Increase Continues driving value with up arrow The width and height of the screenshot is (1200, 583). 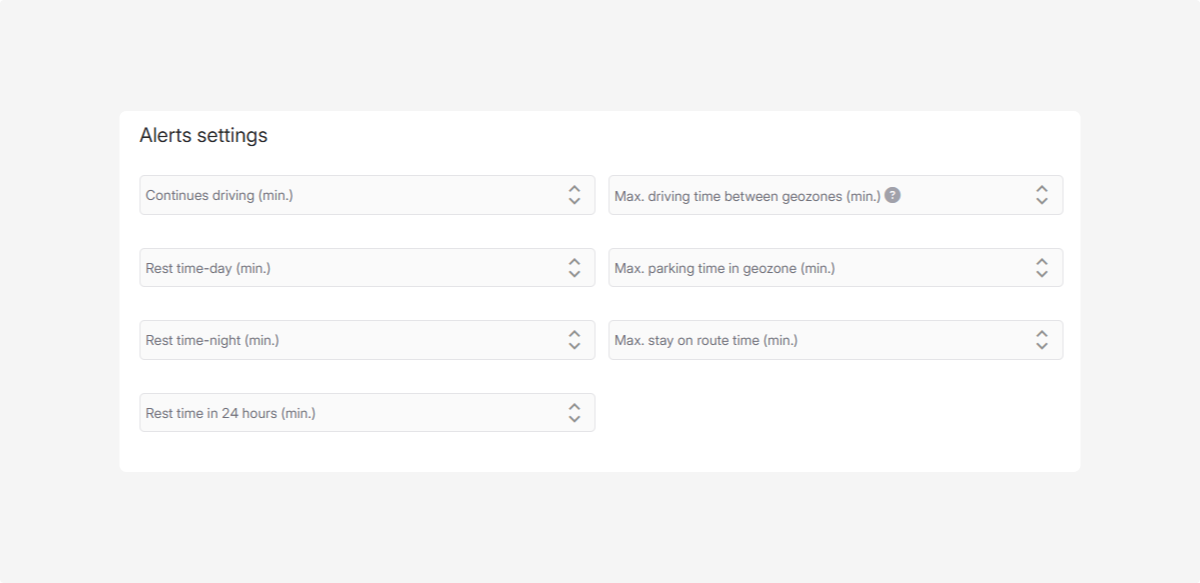[574, 188]
